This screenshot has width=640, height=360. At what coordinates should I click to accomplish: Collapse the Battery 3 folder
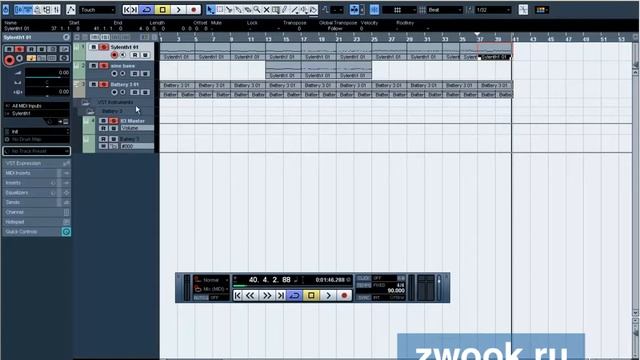tap(90, 111)
